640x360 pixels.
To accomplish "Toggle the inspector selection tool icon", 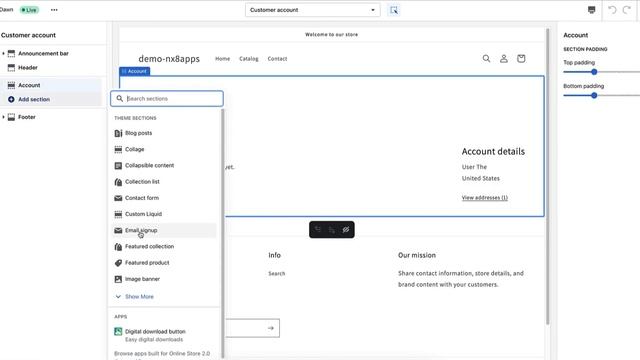I will pos(394,10).
